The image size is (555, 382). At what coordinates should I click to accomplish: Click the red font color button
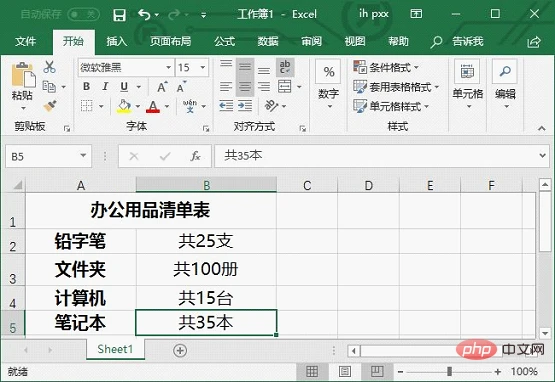point(153,106)
